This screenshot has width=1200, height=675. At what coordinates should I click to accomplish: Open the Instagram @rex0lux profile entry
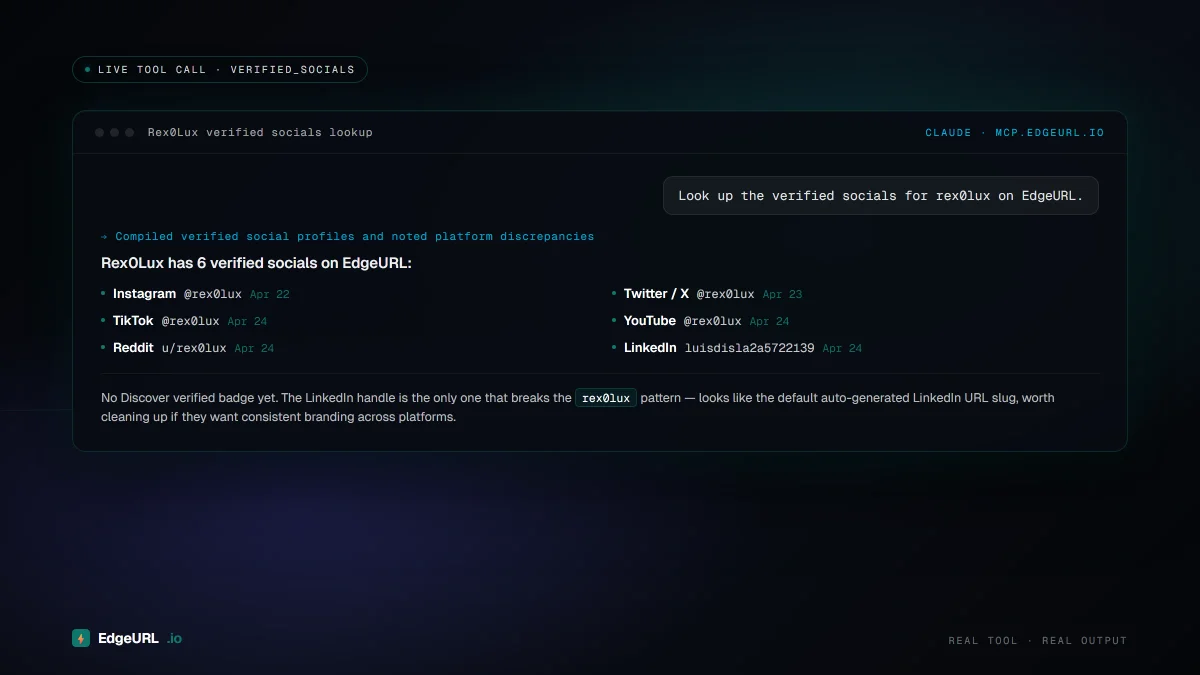(177, 294)
